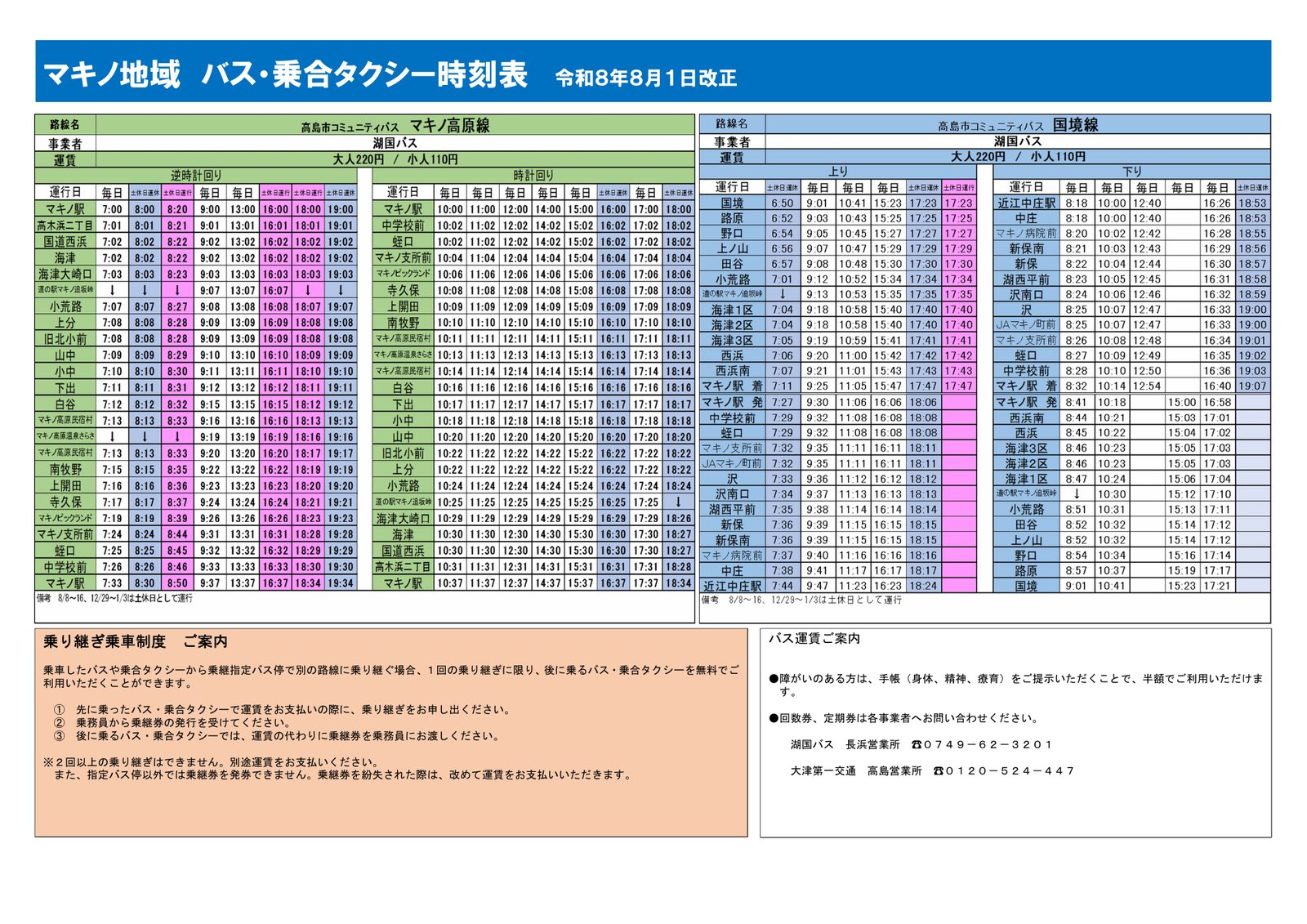Click phone number '0120-524-447'
1307x924 pixels.
[x=1004, y=770]
